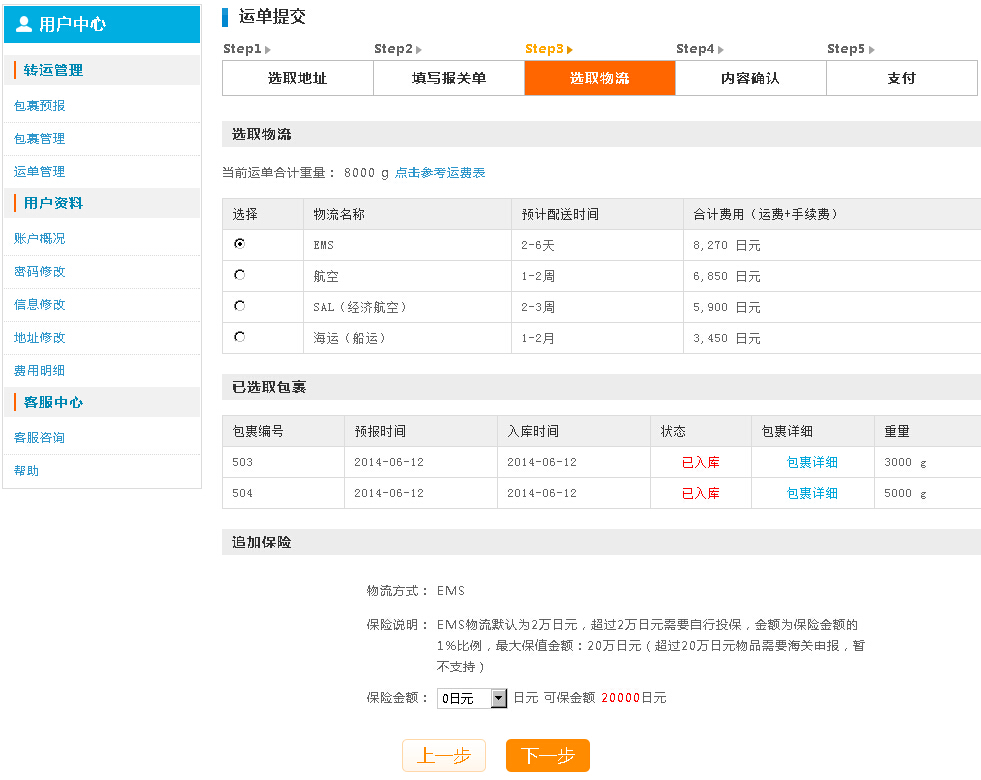Screen dimensions: 981x780
Task: Click the user icon beside 用户中心
Action: coord(24,24)
